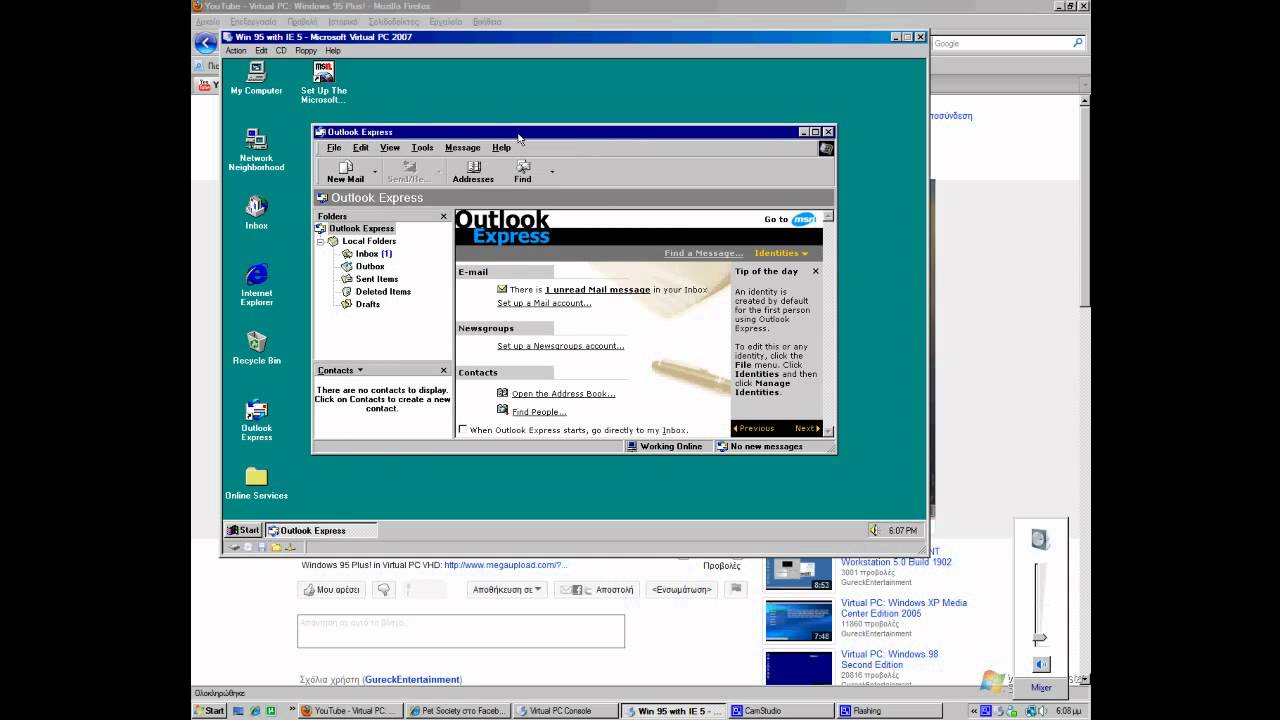Open Outlook Express File menu
Screen dimensions: 1280x720
click(x=334, y=147)
